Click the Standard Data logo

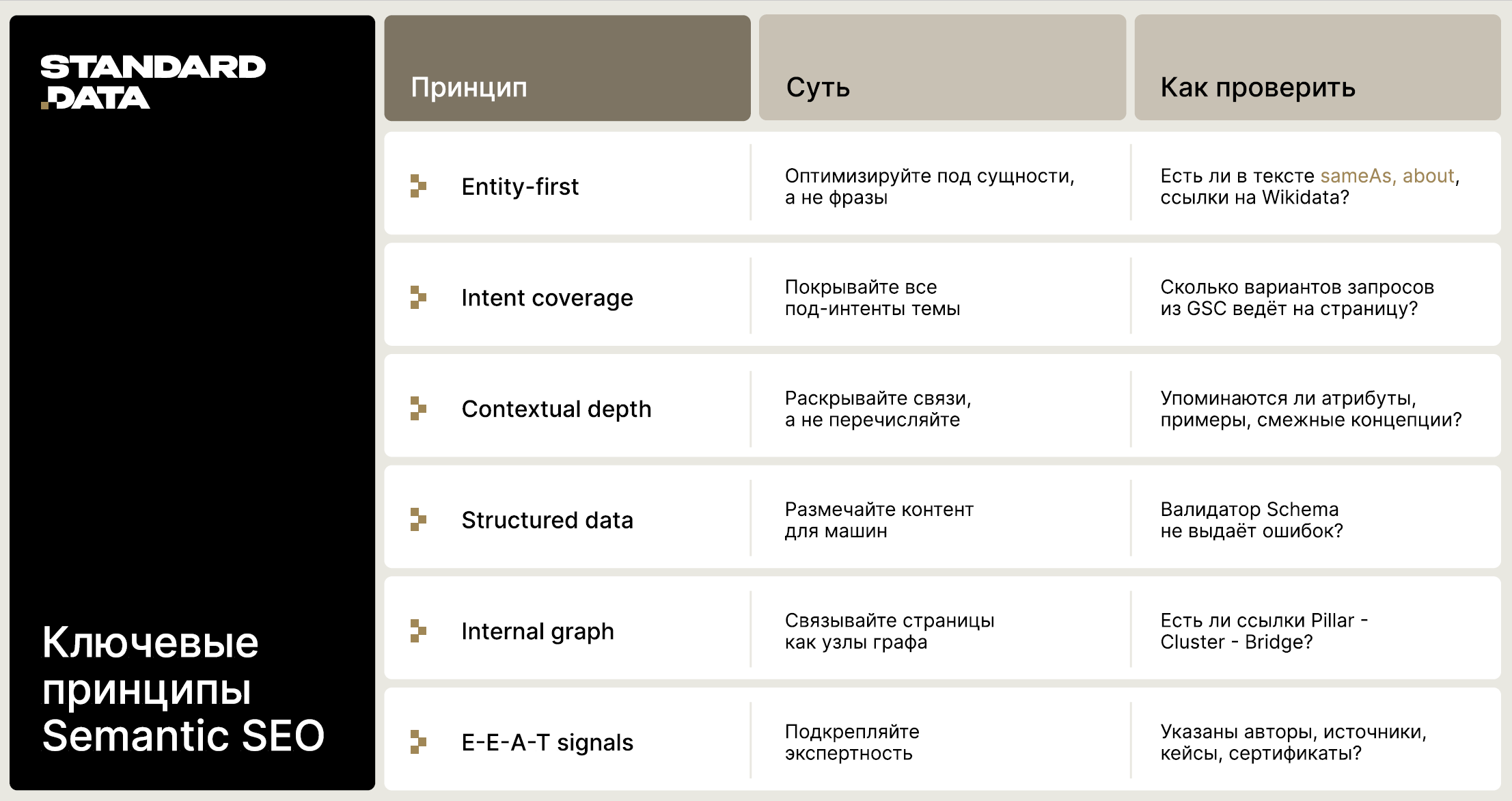(x=153, y=82)
